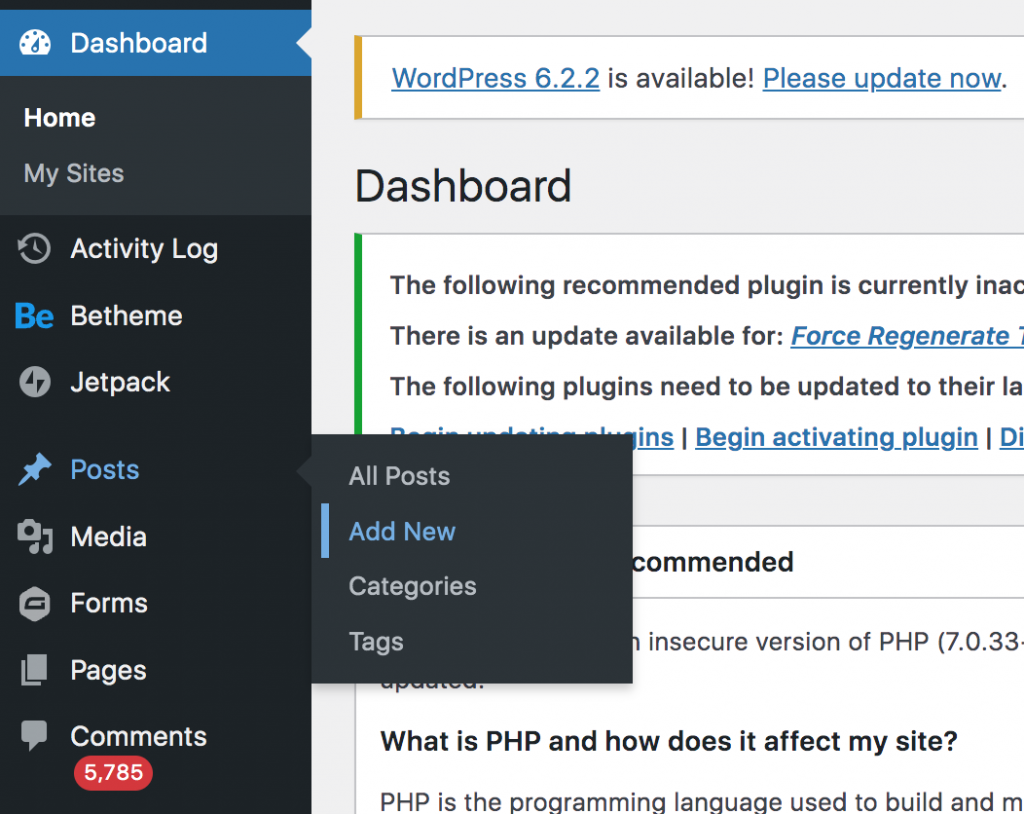This screenshot has width=1024, height=814.
Task: Open the Force Regenerate plugin link
Action: (908, 336)
